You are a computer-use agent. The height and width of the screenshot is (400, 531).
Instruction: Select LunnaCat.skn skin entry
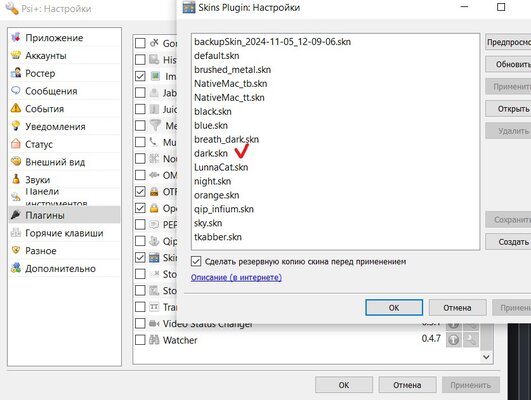pos(221,167)
